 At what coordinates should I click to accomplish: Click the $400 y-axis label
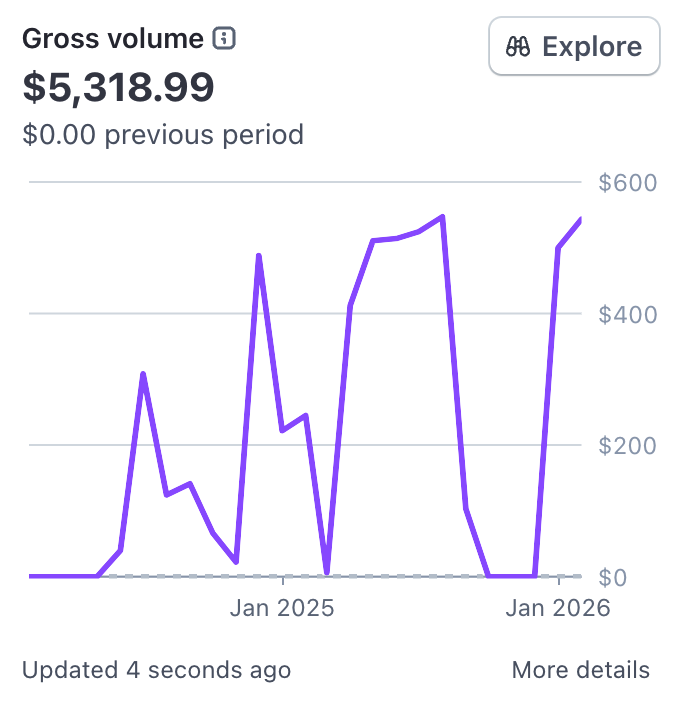click(x=627, y=314)
